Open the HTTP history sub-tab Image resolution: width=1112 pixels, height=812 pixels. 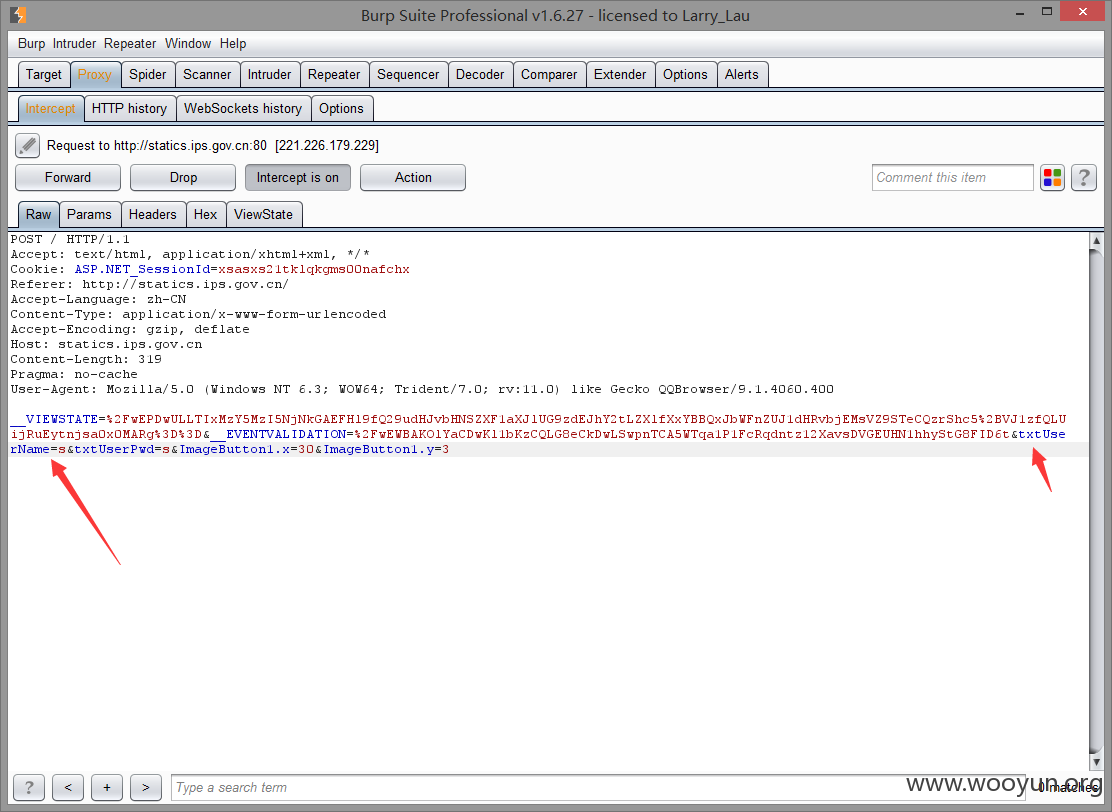click(129, 109)
